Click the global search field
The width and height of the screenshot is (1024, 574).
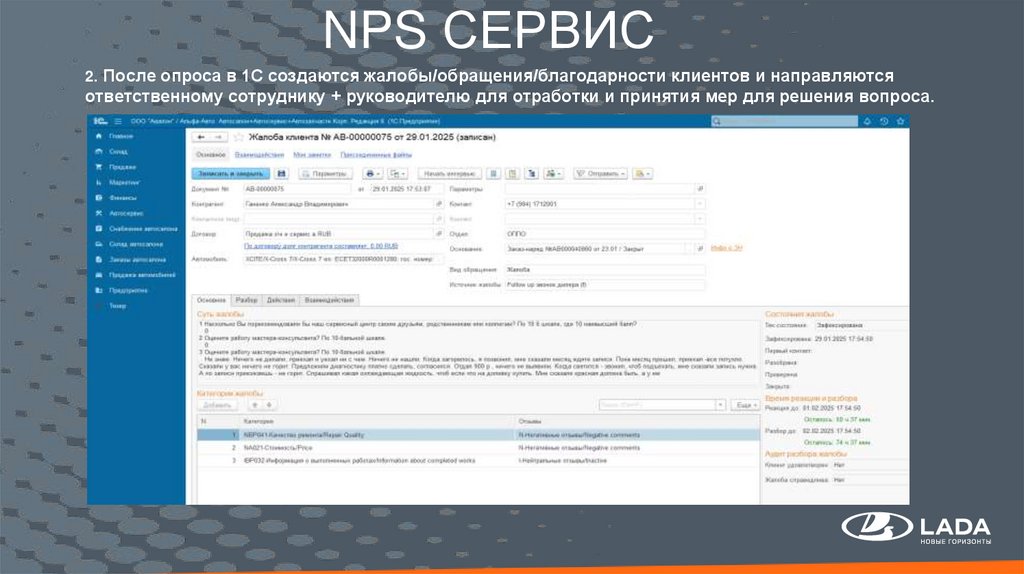pos(784,121)
